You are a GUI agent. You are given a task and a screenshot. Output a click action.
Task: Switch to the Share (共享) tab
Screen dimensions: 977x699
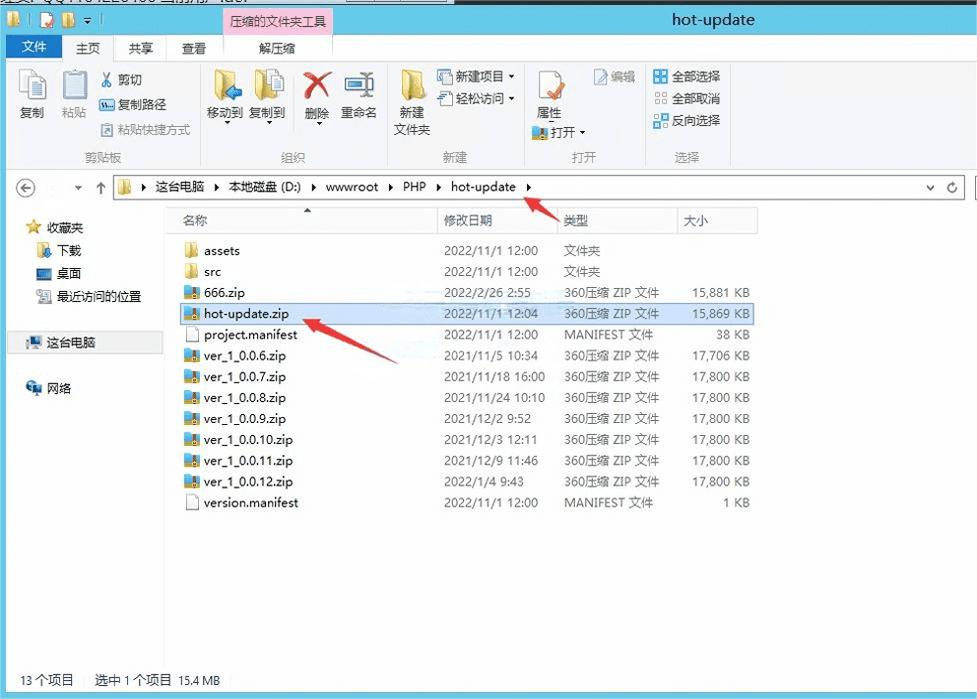point(141,48)
